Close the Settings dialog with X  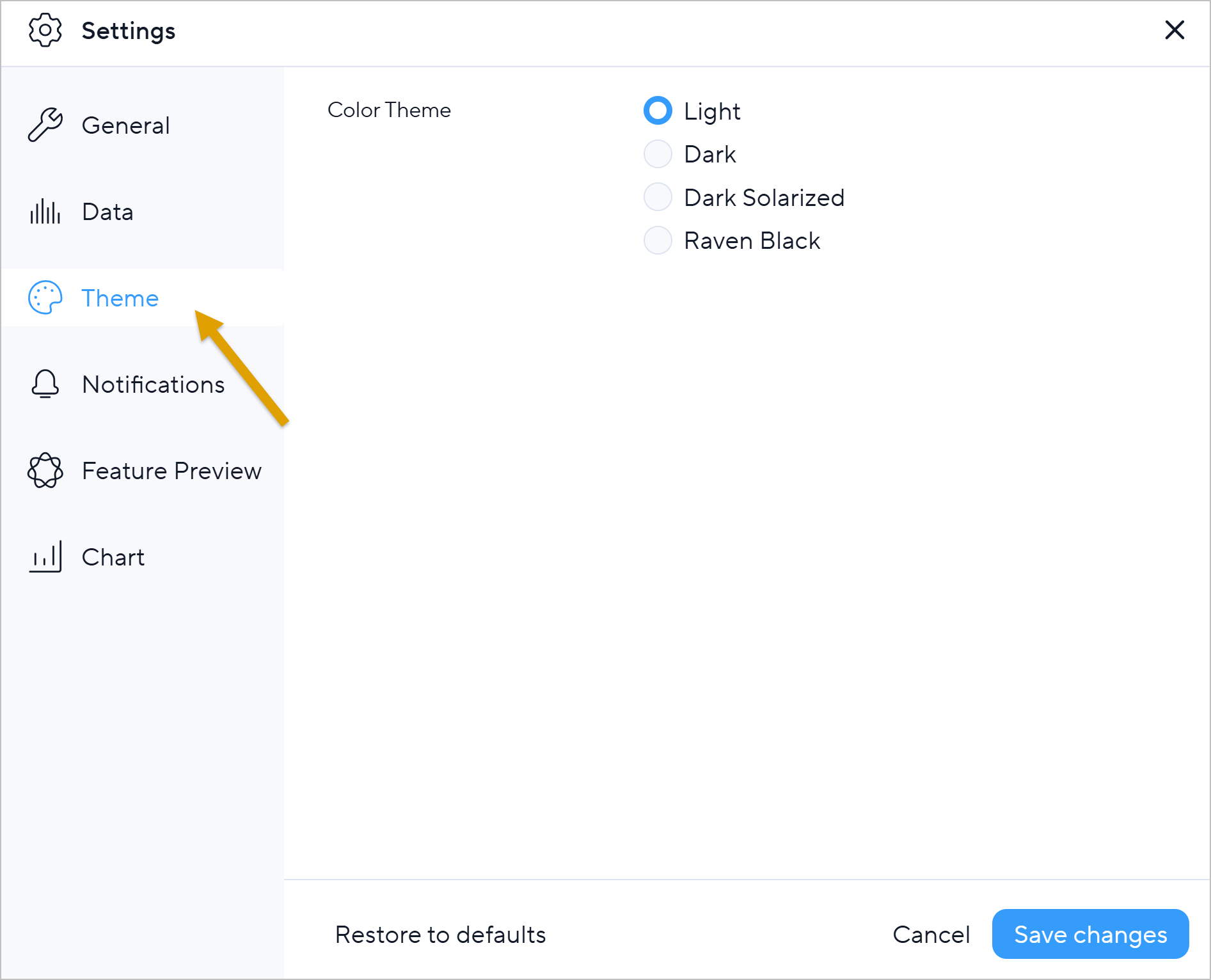pyautogui.click(x=1175, y=30)
